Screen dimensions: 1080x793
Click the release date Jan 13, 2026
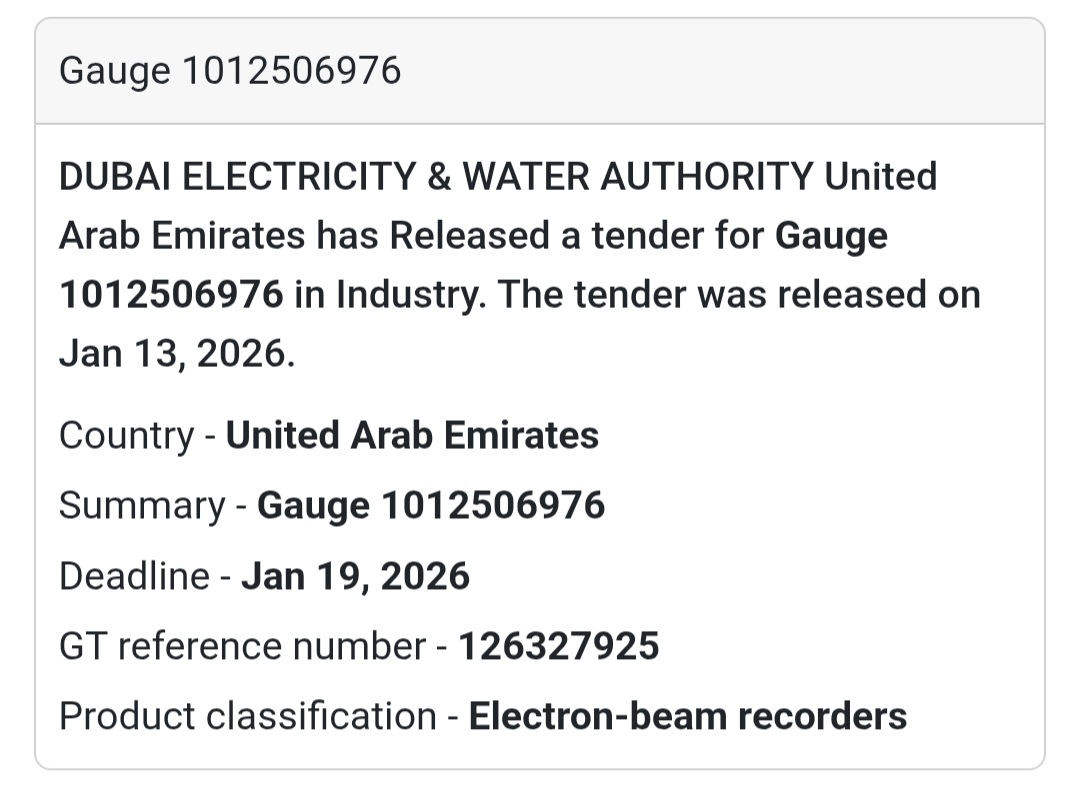(x=176, y=355)
